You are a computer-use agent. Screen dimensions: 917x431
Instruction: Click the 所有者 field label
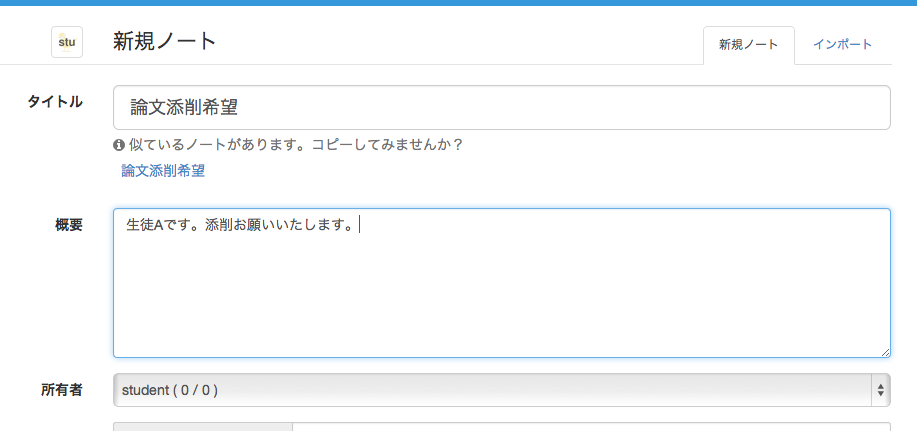(x=62, y=390)
